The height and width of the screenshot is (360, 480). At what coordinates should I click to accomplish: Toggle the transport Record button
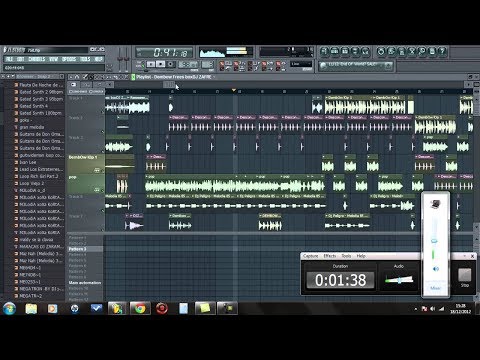[x=171, y=64]
